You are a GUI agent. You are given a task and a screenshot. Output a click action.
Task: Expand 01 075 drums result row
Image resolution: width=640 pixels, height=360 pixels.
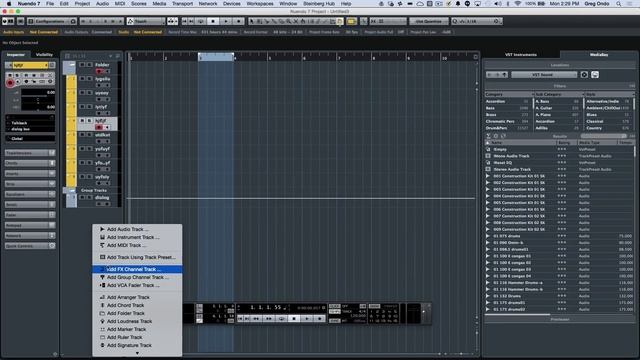[x=488, y=236]
